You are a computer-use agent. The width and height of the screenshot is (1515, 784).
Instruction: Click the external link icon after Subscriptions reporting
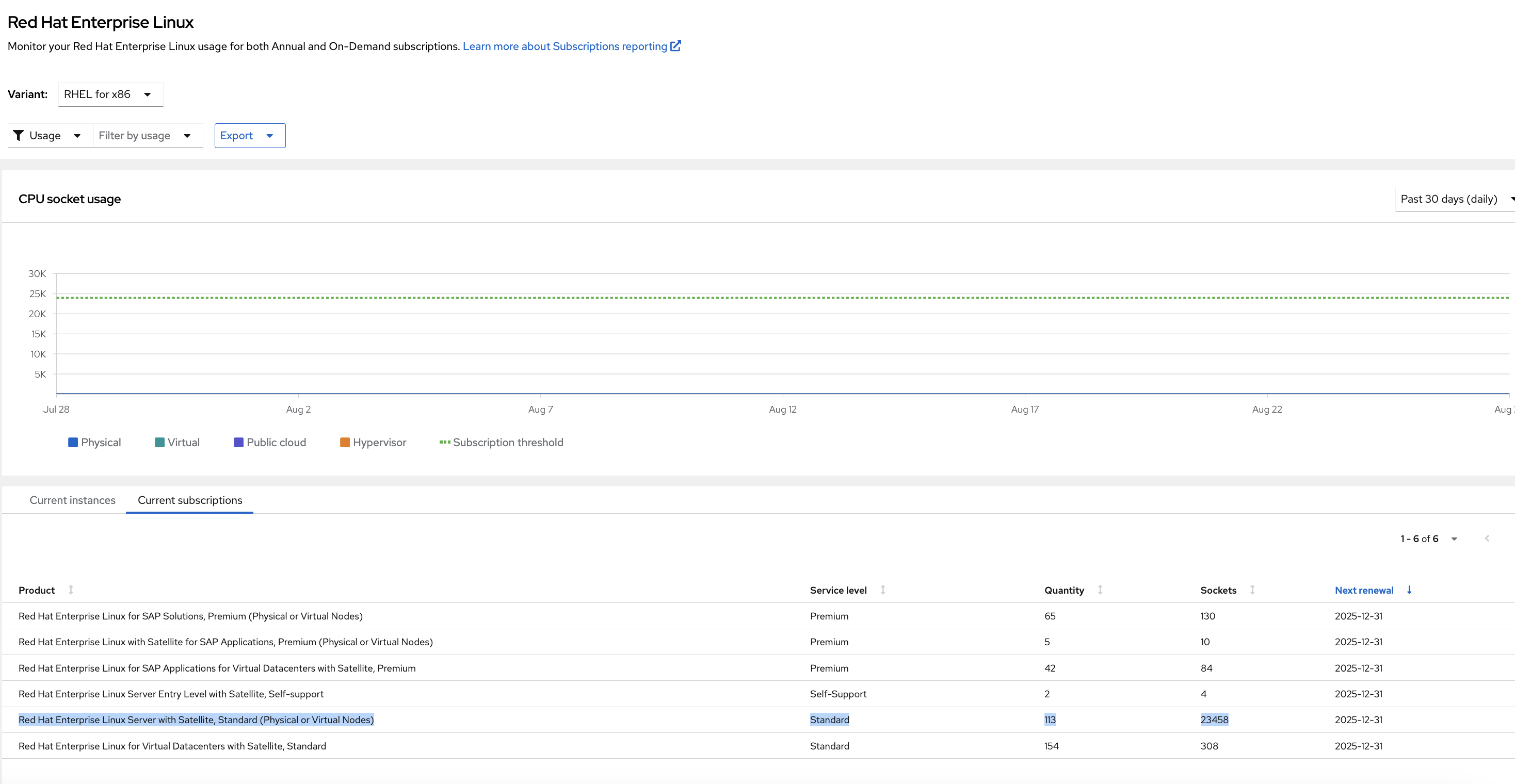pyautogui.click(x=676, y=46)
